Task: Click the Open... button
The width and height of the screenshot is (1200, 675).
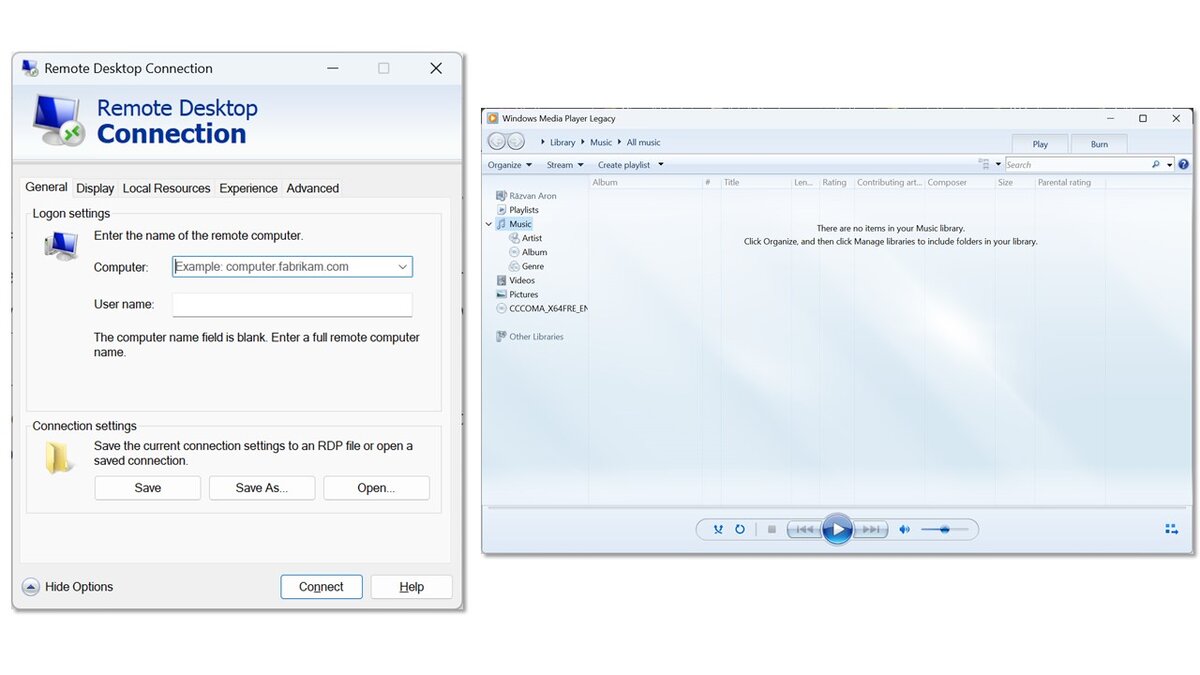Action: [x=376, y=488]
